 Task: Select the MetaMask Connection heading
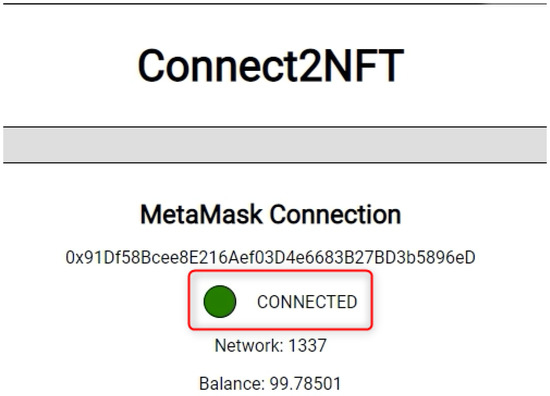270,214
